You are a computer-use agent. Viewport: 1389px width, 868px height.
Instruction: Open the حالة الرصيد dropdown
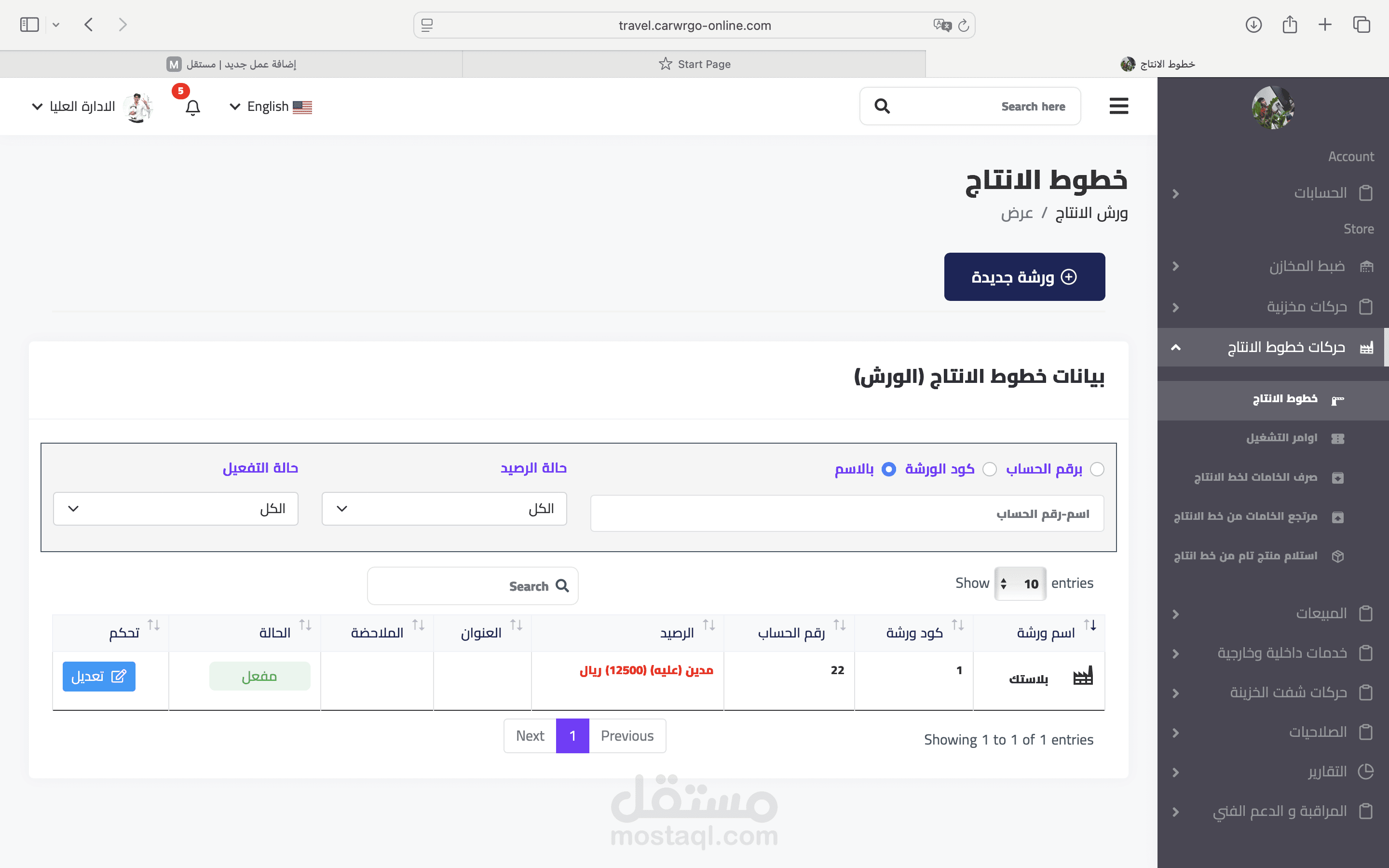444,509
